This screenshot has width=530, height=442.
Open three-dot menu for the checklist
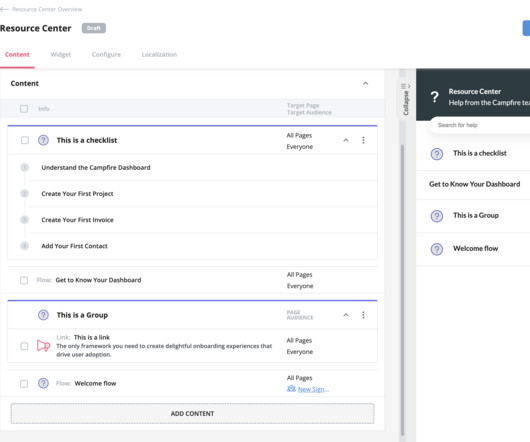point(363,140)
